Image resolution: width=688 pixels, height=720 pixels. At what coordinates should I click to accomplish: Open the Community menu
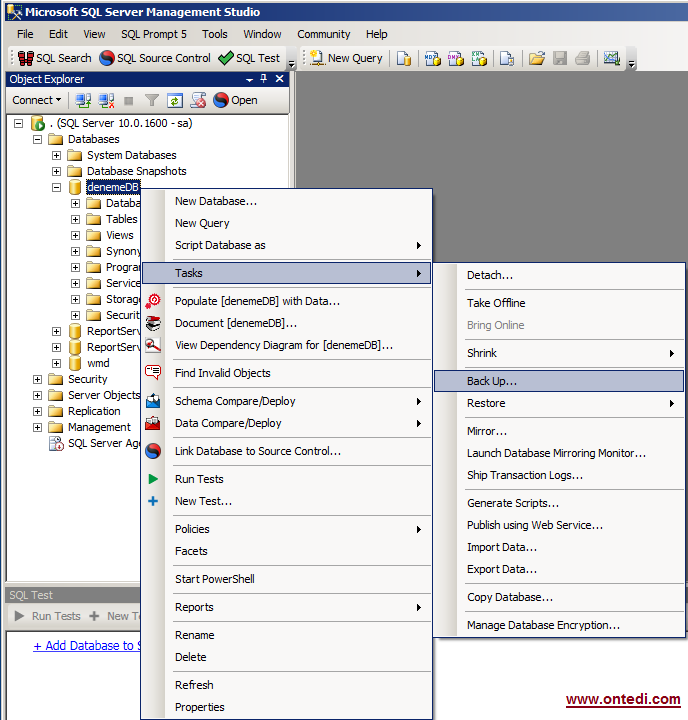pyautogui.click(x=323, y=34)
